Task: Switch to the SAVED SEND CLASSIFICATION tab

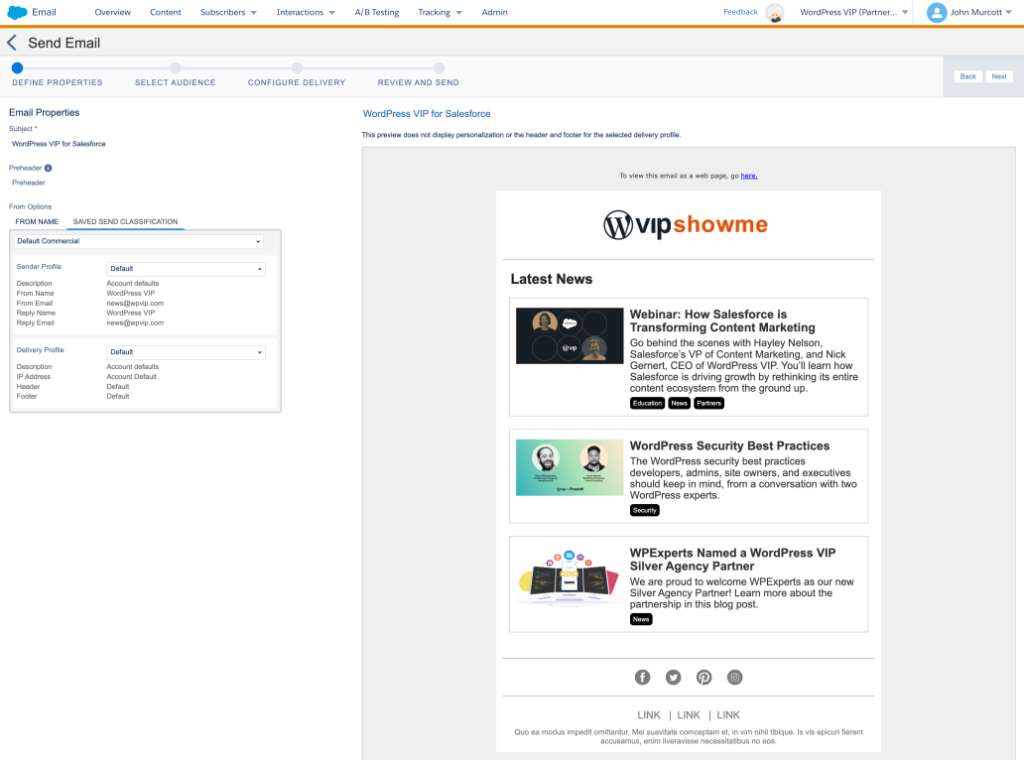Action: point(125,221)
